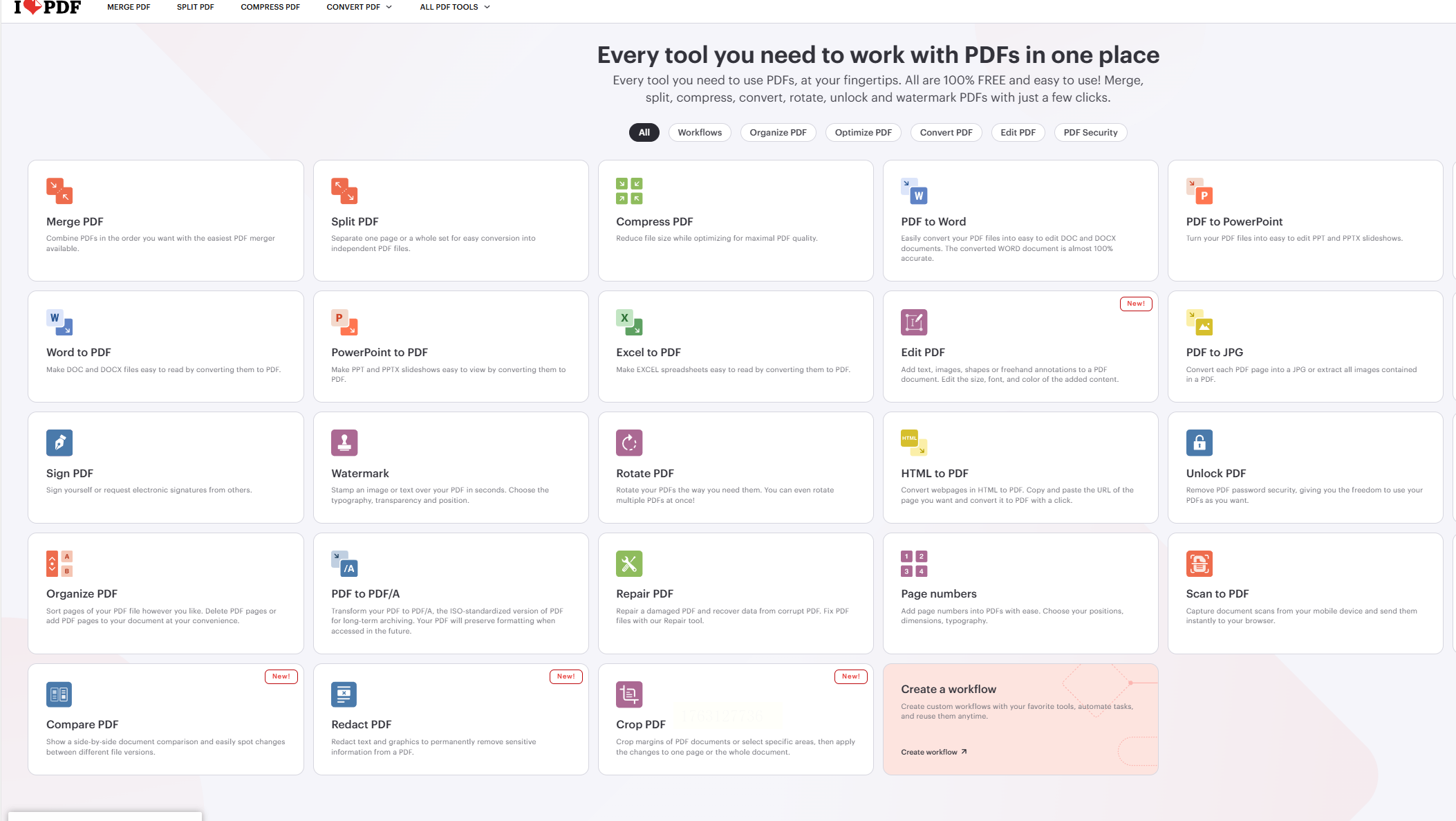Open Split PDF from top navigation
This screenshot has height=821, width=1456.
(x=195, y=7)
